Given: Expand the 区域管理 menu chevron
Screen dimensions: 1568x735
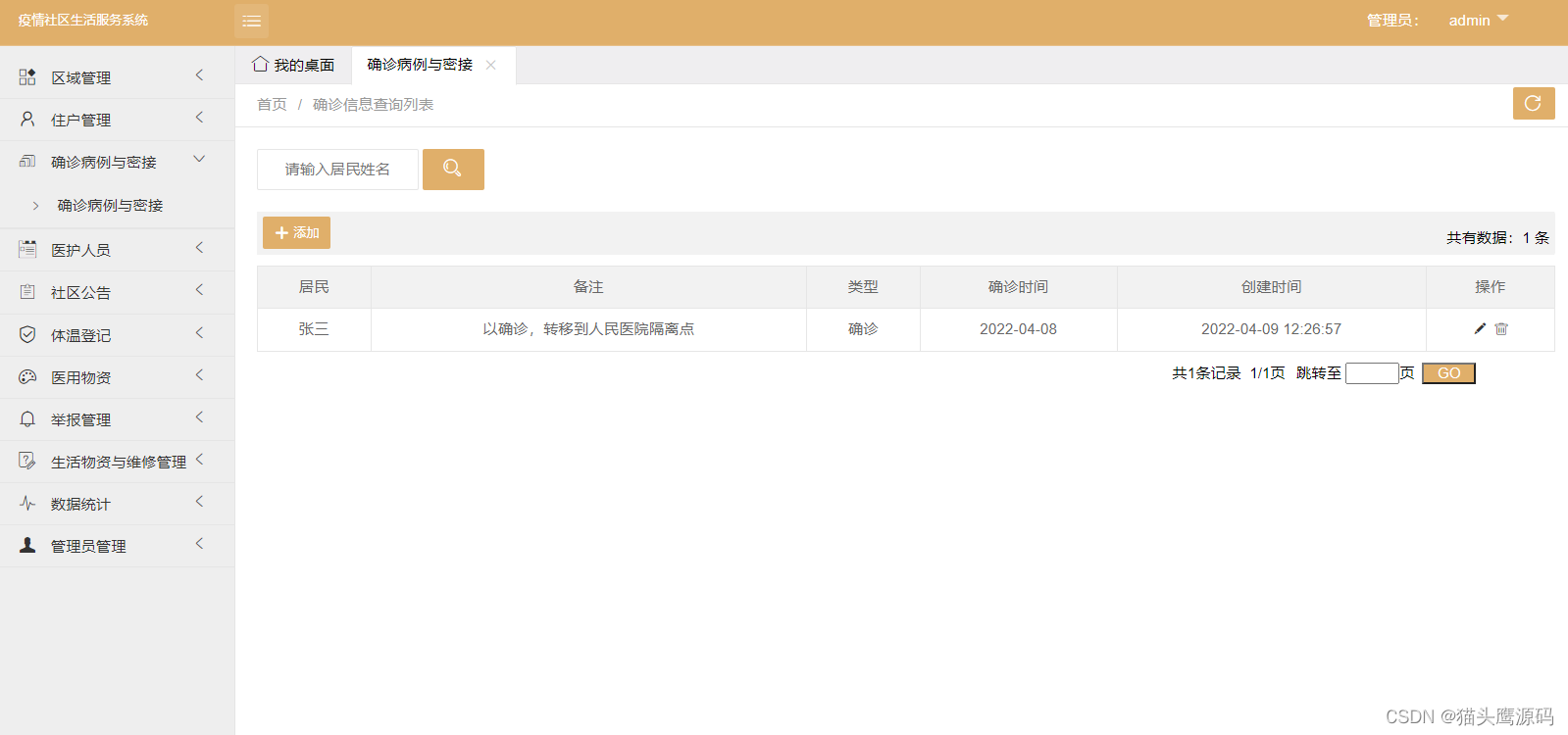Looking at the screenshot, I should [200, 75].
